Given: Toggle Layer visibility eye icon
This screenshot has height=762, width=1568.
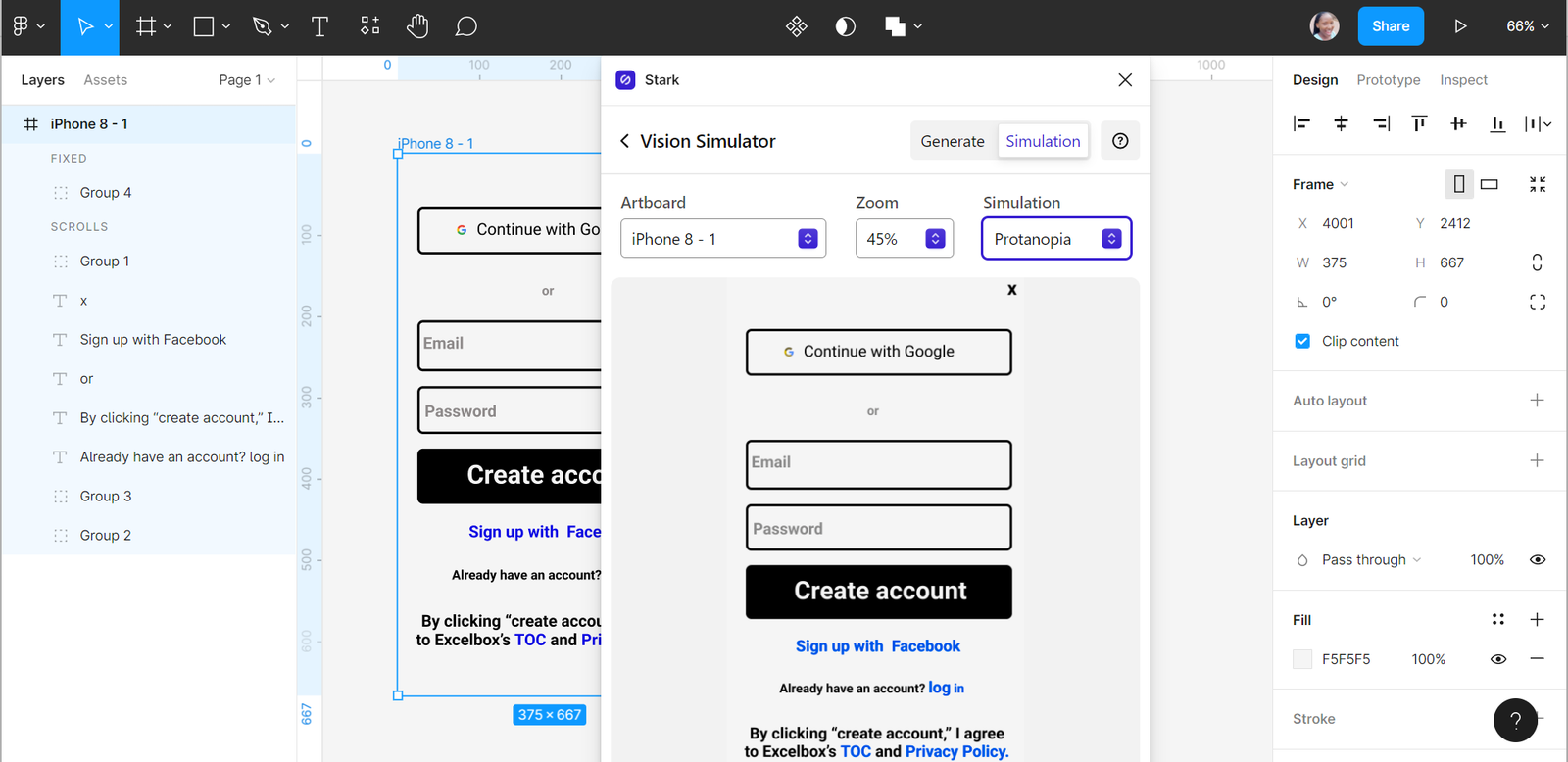Looking at the screenshot, I should pyautogui.click(x=1537, y=560).
